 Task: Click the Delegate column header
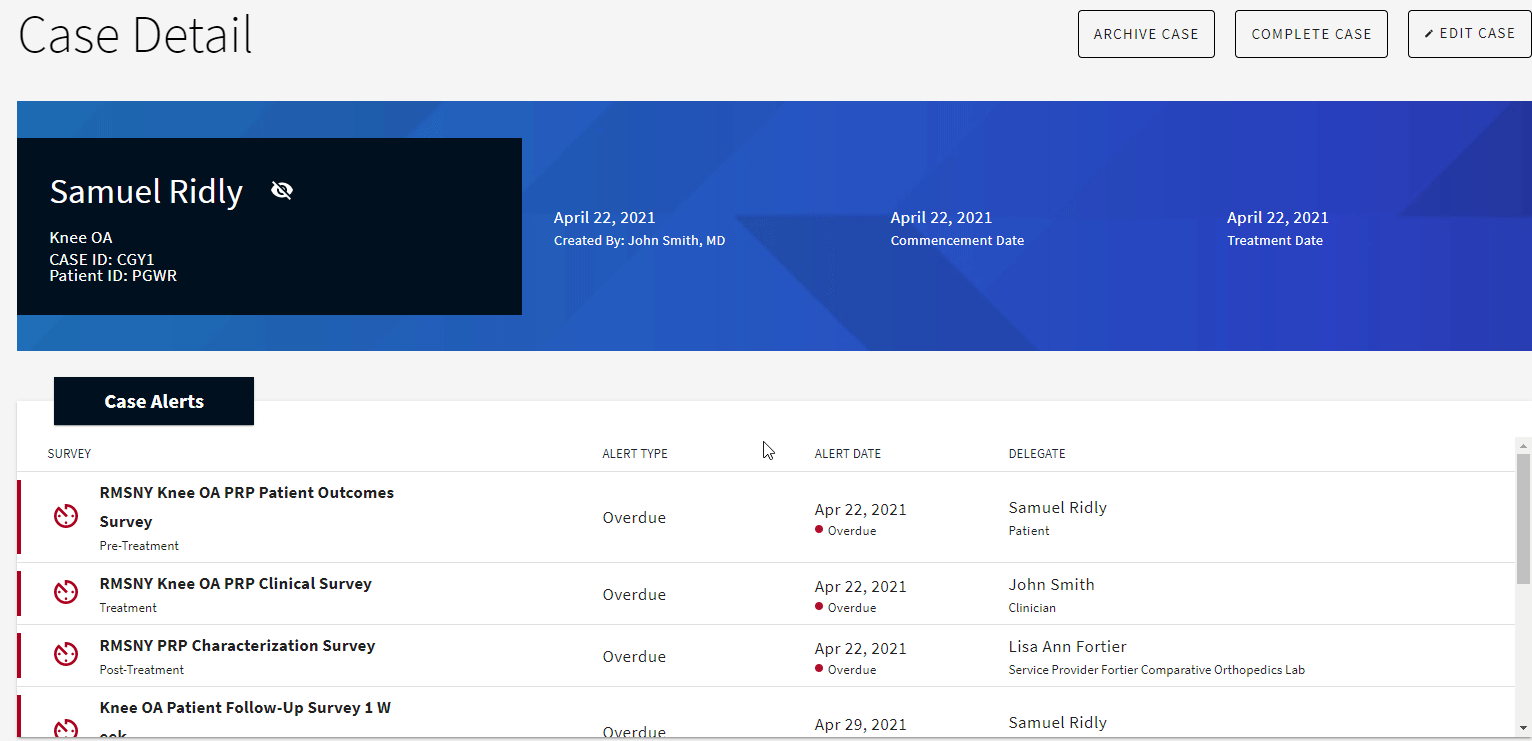(x=1036, y=454)
